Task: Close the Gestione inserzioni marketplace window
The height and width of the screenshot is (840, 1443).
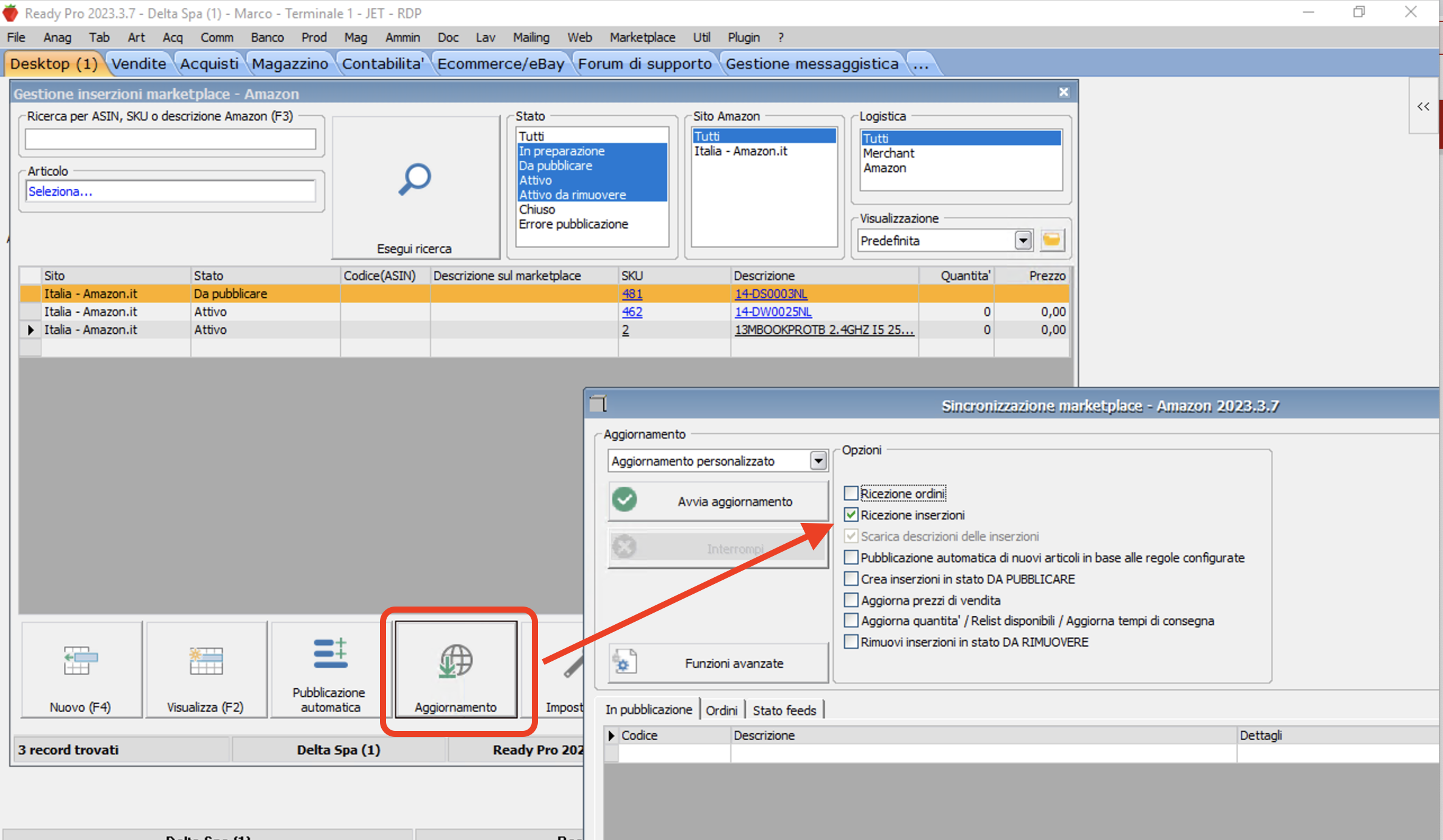Action: pyautogui.click(x=1064, y=92)
